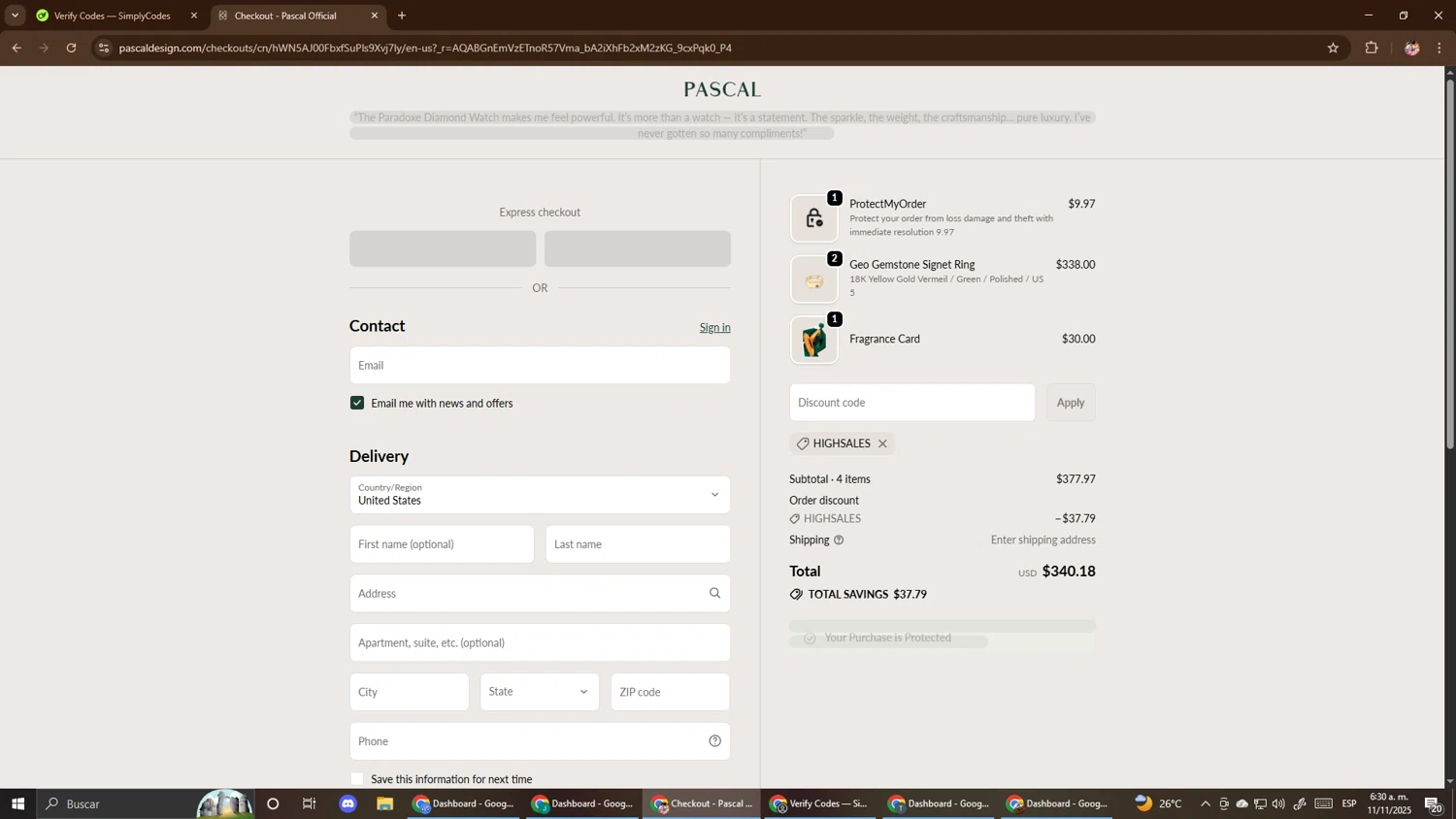Click the TOTAL SAVINGS $37.79 text
The image size is (1456, 819).
(x=867, y=595)
